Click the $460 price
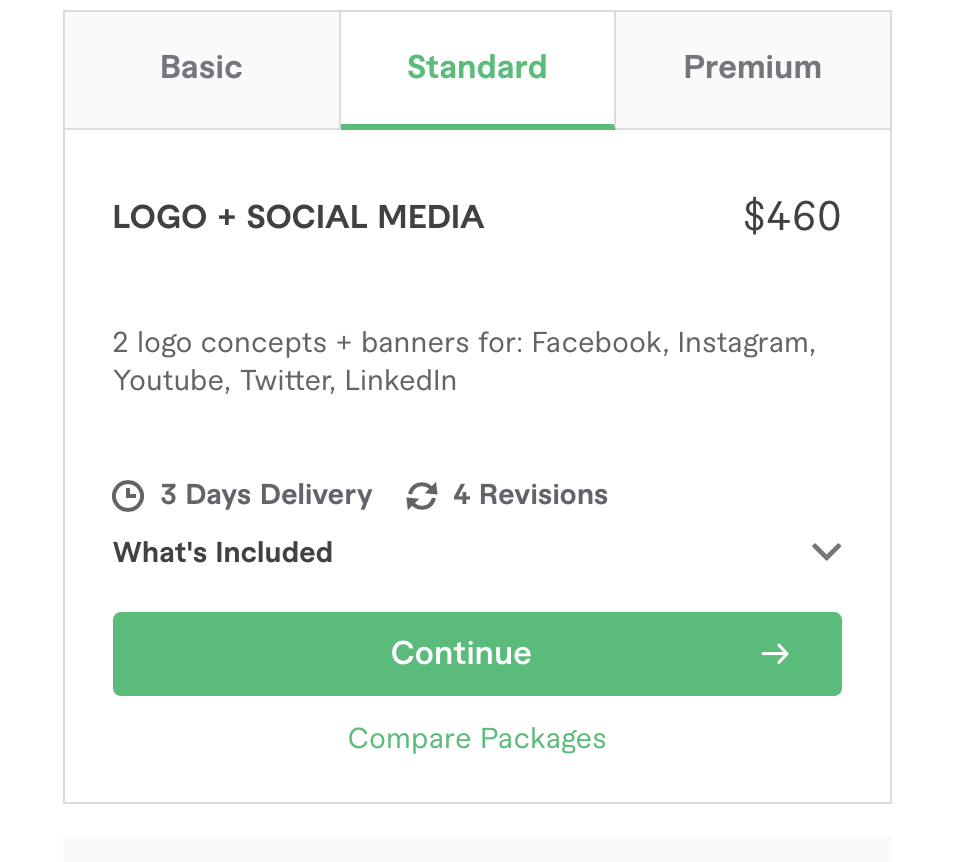The image size is (960, 862). pyautogui.click(x=792, y=217)
